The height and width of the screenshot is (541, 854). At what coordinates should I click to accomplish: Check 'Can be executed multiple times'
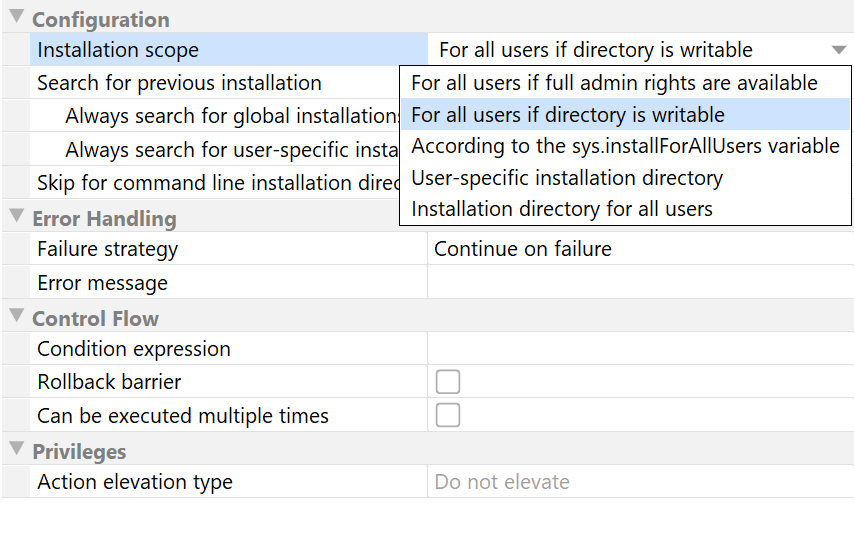click(448, 415)
